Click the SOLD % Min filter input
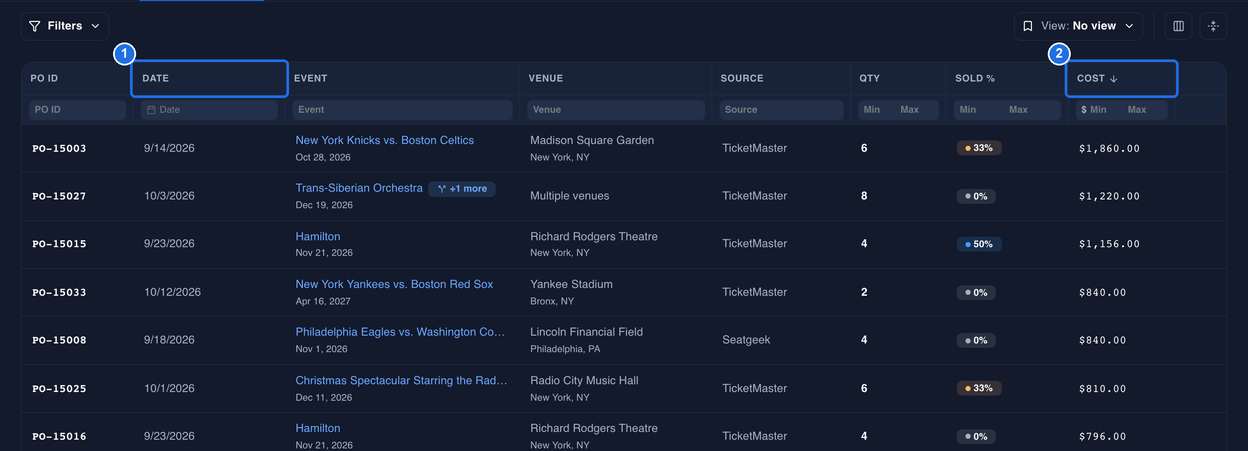This screenshot has height=451, width=1248. 977,110
